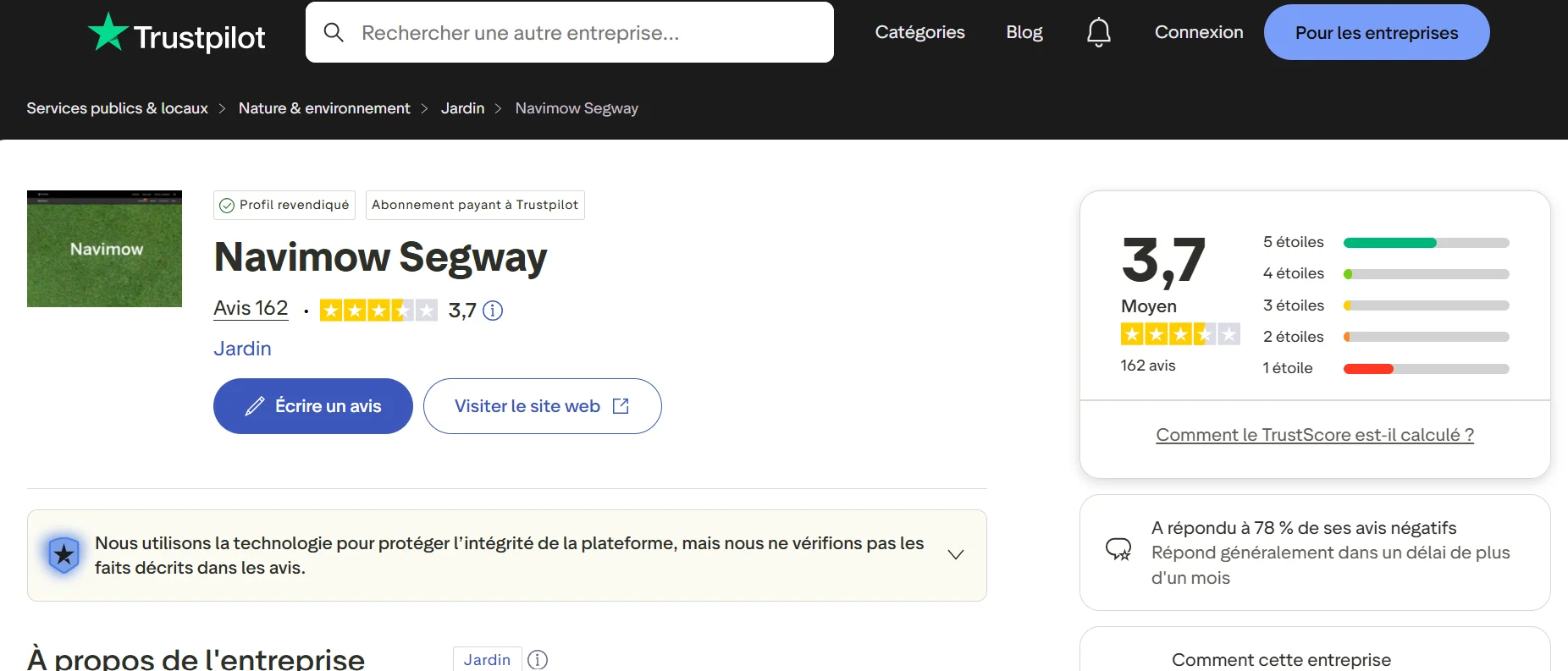
Task: Open the Trustpilot home logo
Action: 177,34
